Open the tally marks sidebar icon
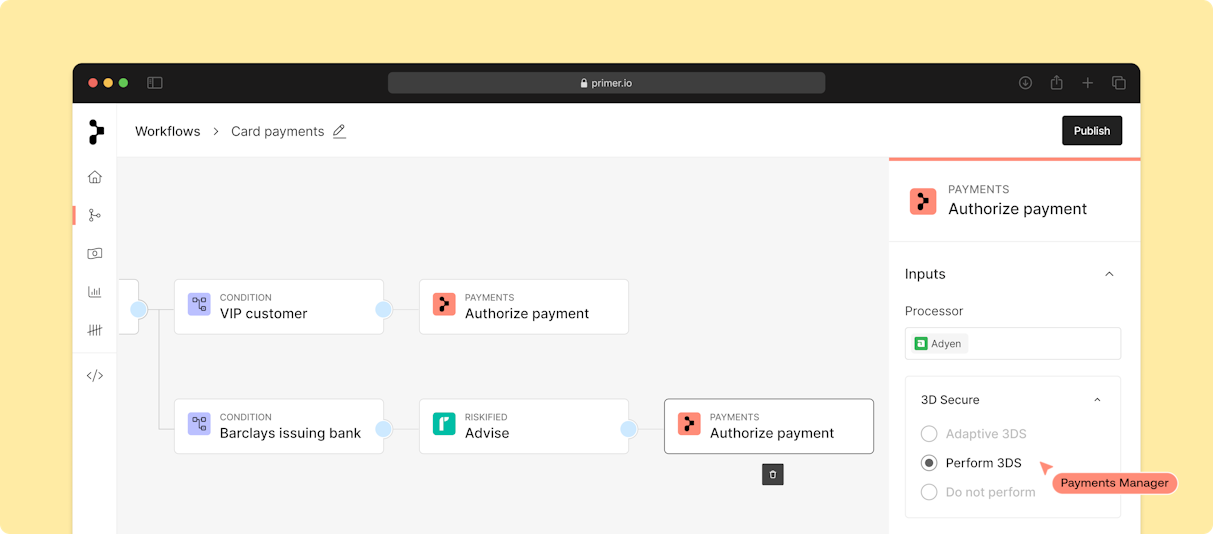Screen dimensions: 1213x534 pos(95,330)
